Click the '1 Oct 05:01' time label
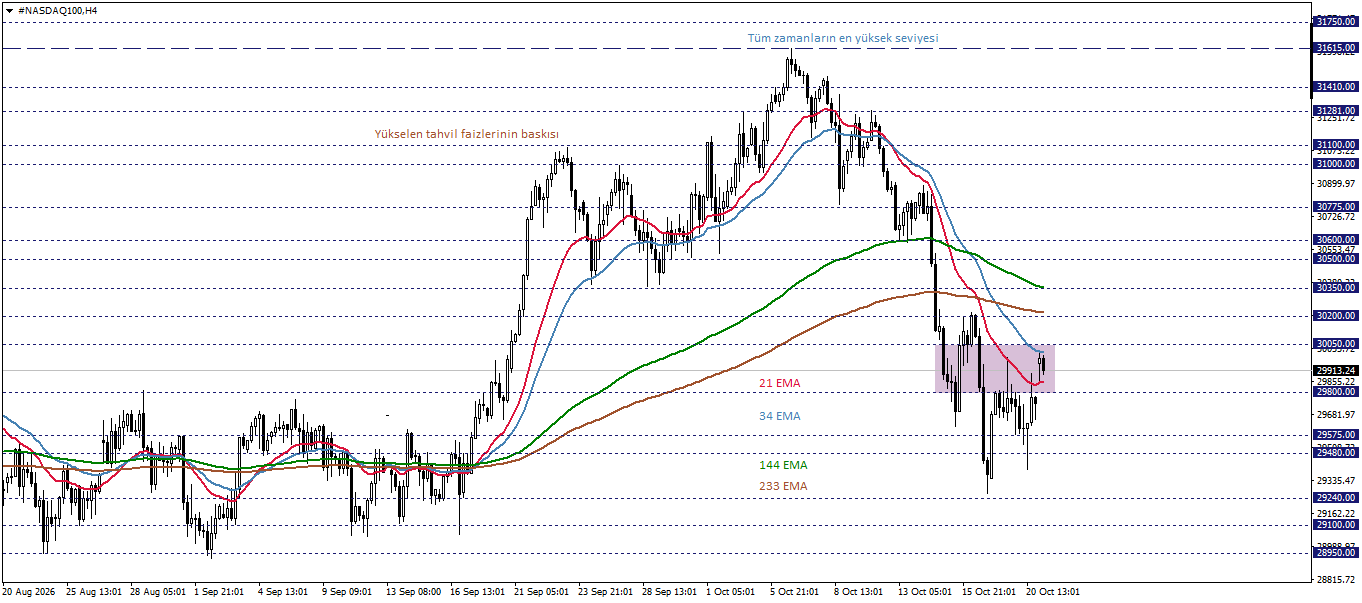This screenshot has height=603, width=1362. [731, 592]
